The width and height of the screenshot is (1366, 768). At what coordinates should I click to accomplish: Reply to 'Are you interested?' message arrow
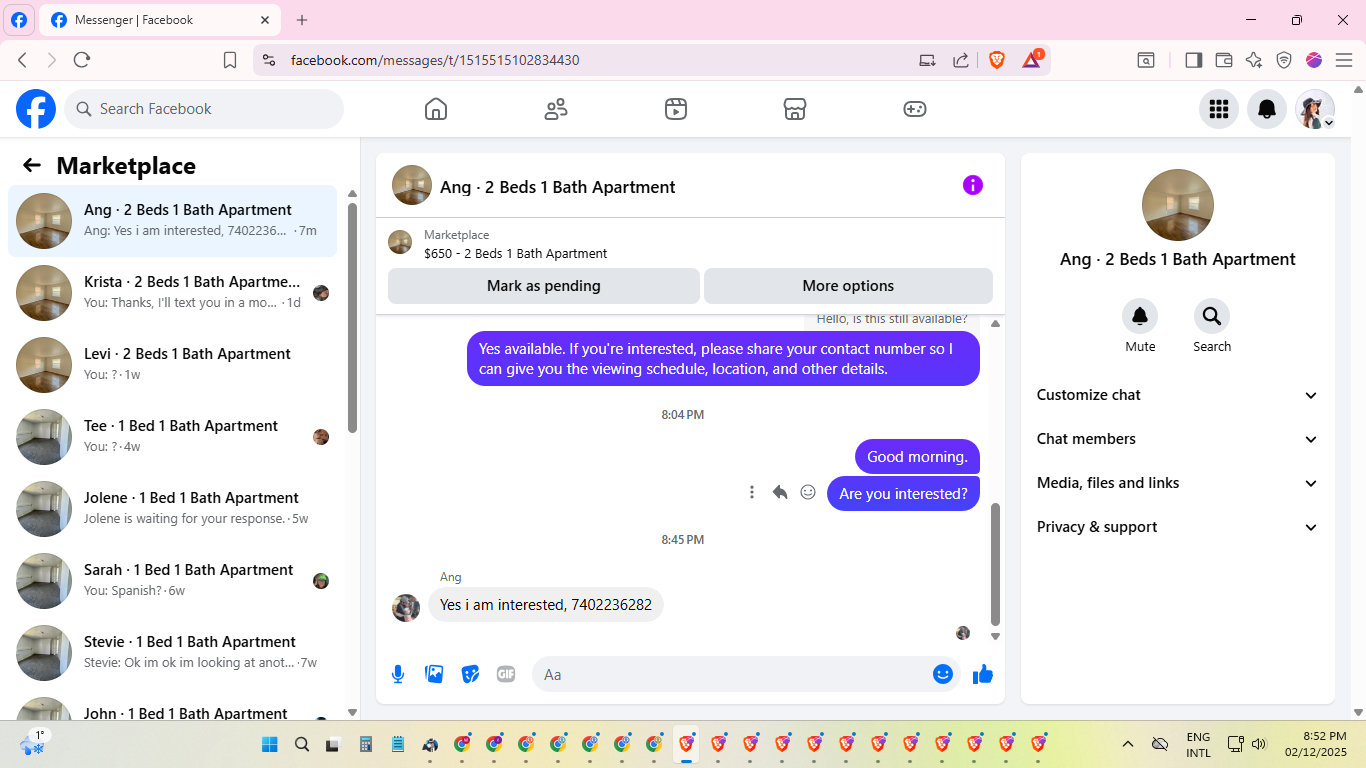point(780,492)
